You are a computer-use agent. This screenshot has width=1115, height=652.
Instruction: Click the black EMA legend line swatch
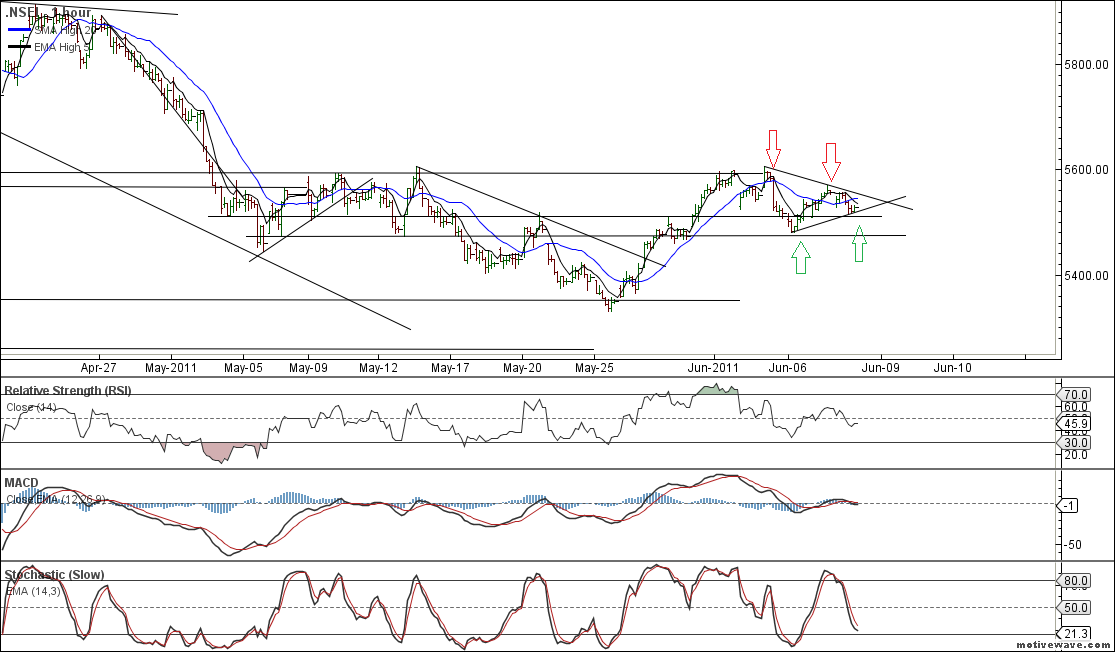point(19,46)
